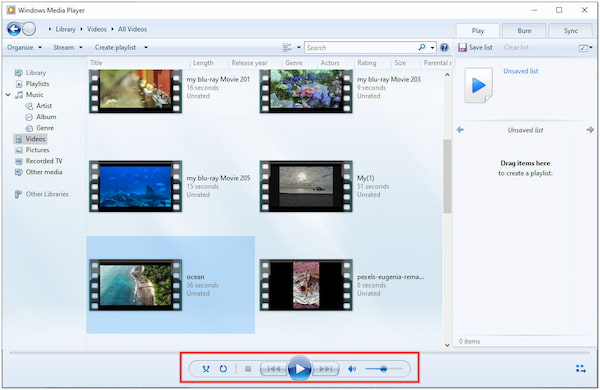Screen dimensions: 600x390
Task: Open the search options dropdown arrow
Action: (432, 48)
